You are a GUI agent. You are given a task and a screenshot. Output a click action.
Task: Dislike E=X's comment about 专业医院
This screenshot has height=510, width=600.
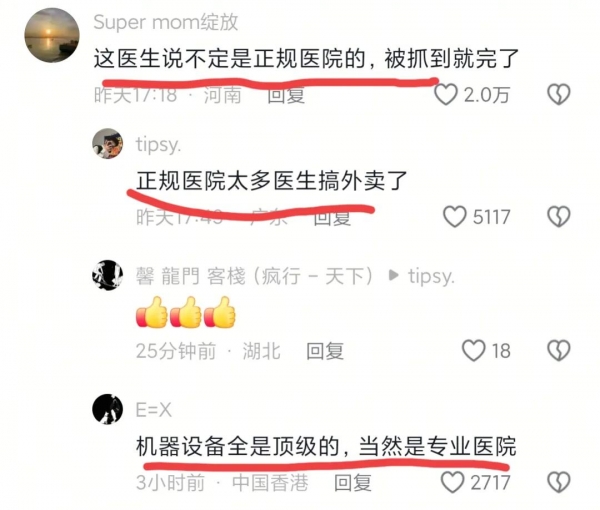pyautogui.click(x=559, y=482)
